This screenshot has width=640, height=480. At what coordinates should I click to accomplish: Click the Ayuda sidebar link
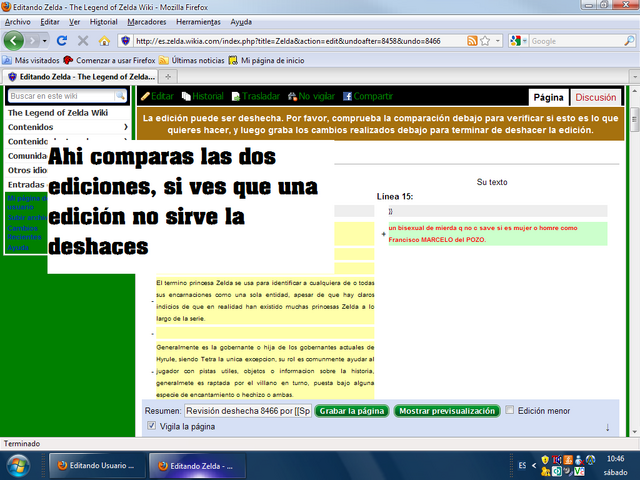click(18, 248)
